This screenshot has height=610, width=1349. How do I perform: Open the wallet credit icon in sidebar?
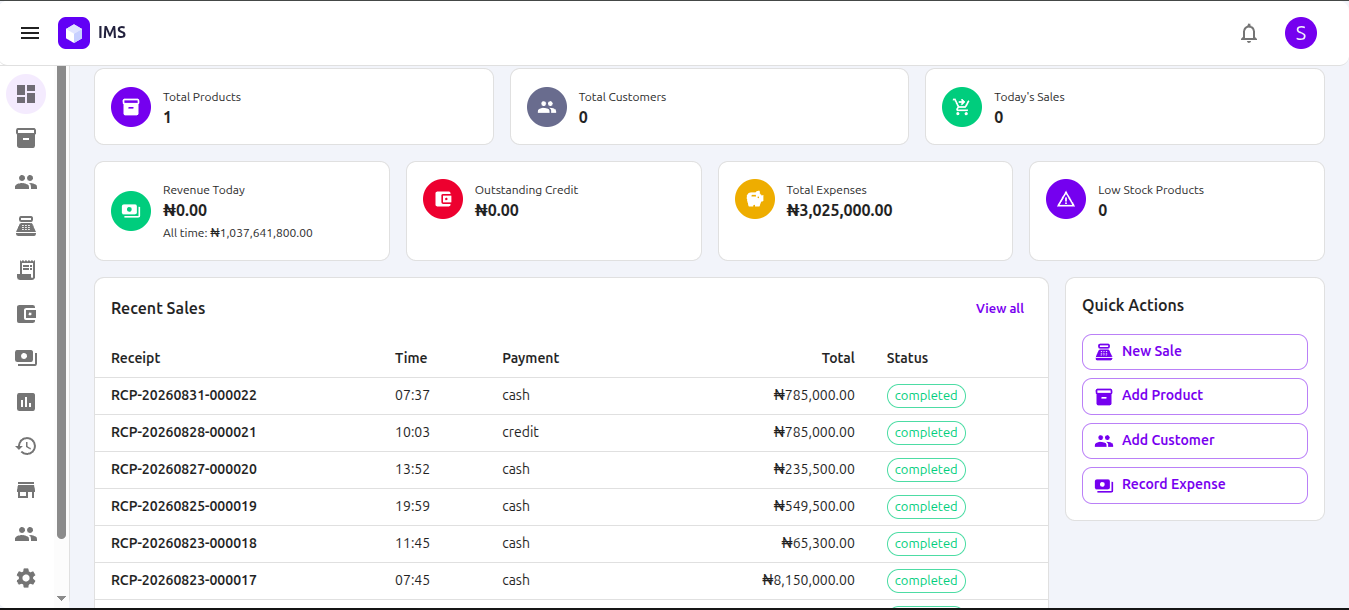26,314
